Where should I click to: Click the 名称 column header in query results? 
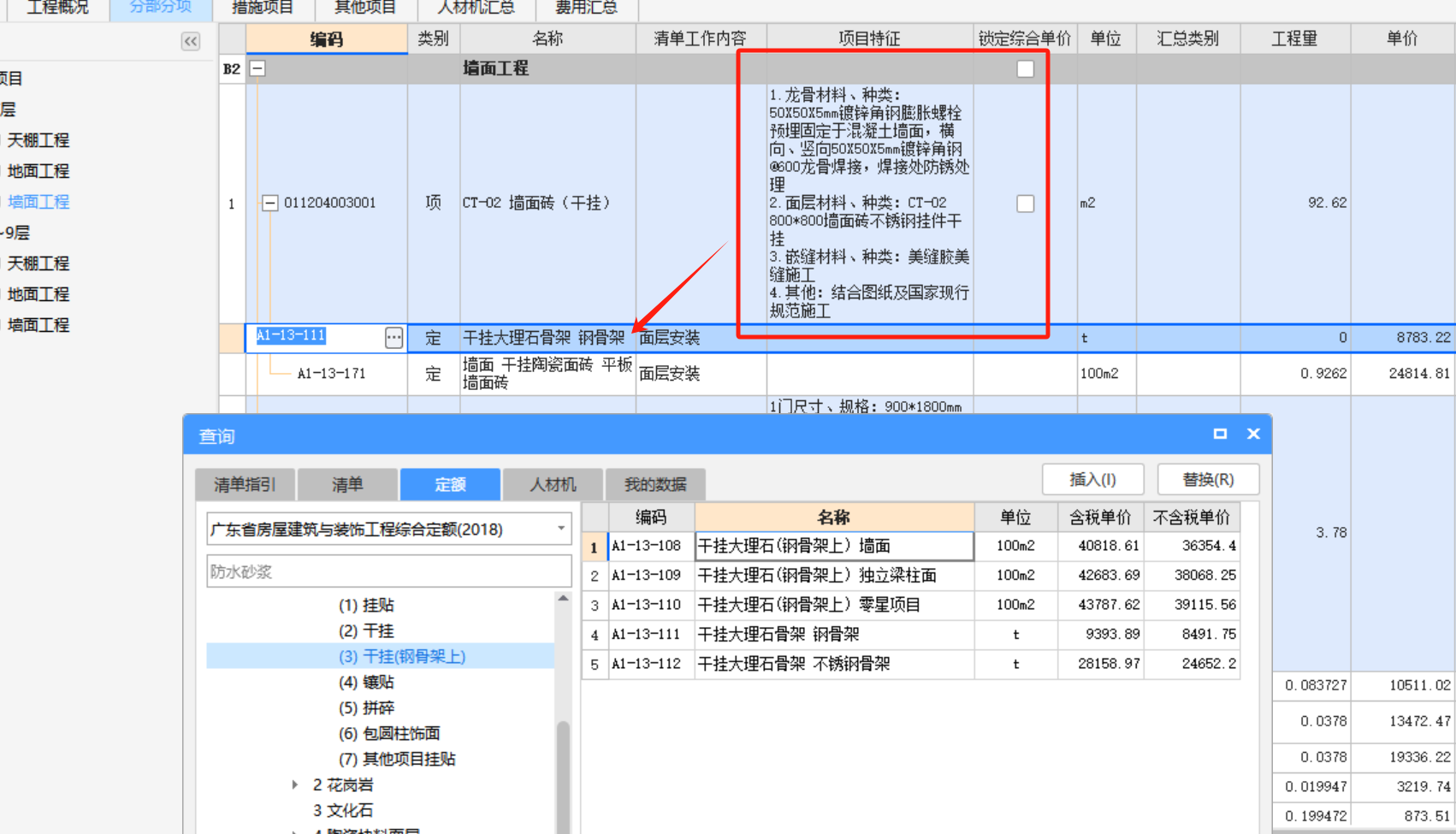tap(834, 517)
